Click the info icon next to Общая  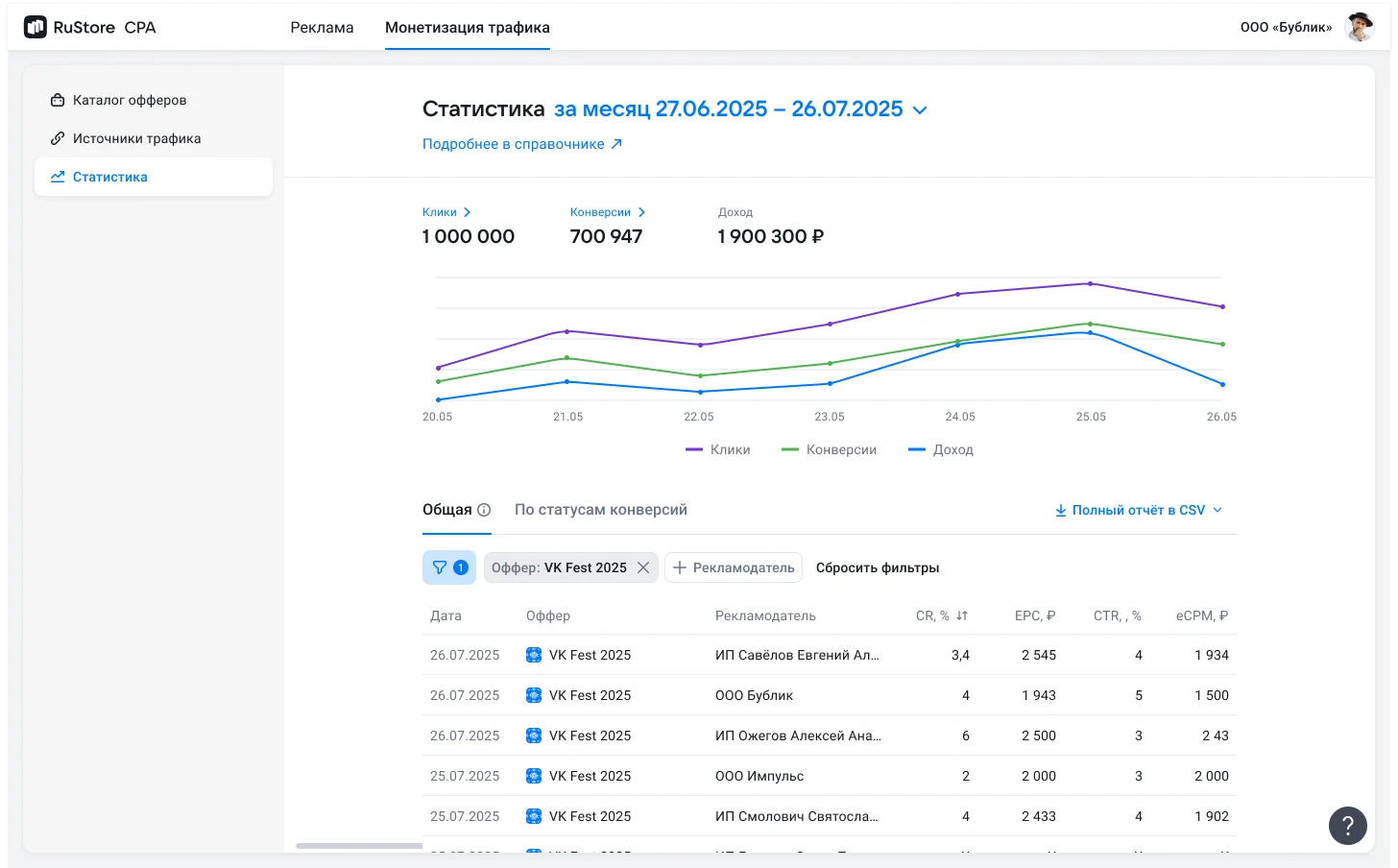tap(484, 510)
